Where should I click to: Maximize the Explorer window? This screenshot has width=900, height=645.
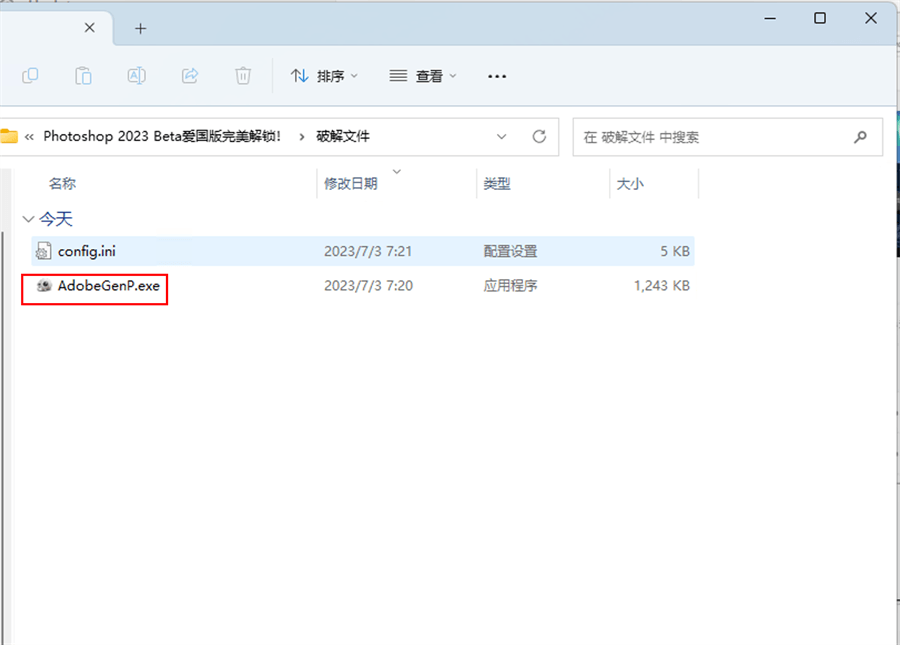(x=820, y=18)
